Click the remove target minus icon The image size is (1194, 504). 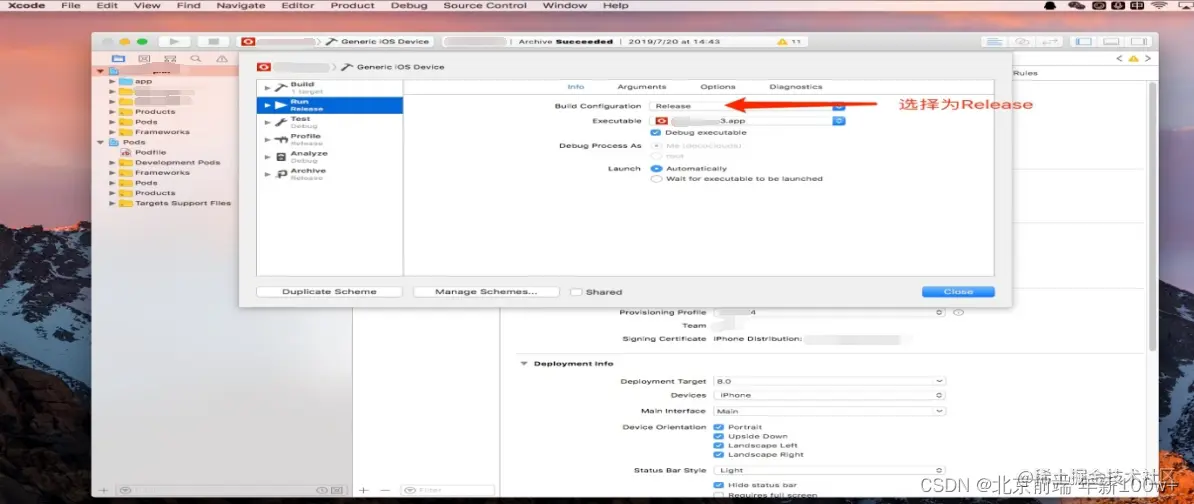pos(385,491)
